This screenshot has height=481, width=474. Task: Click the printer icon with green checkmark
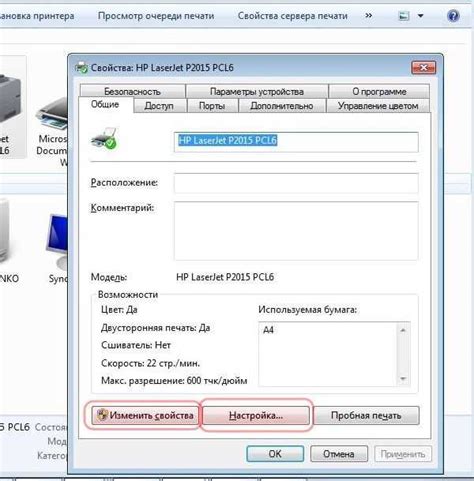tap(104, 138)
